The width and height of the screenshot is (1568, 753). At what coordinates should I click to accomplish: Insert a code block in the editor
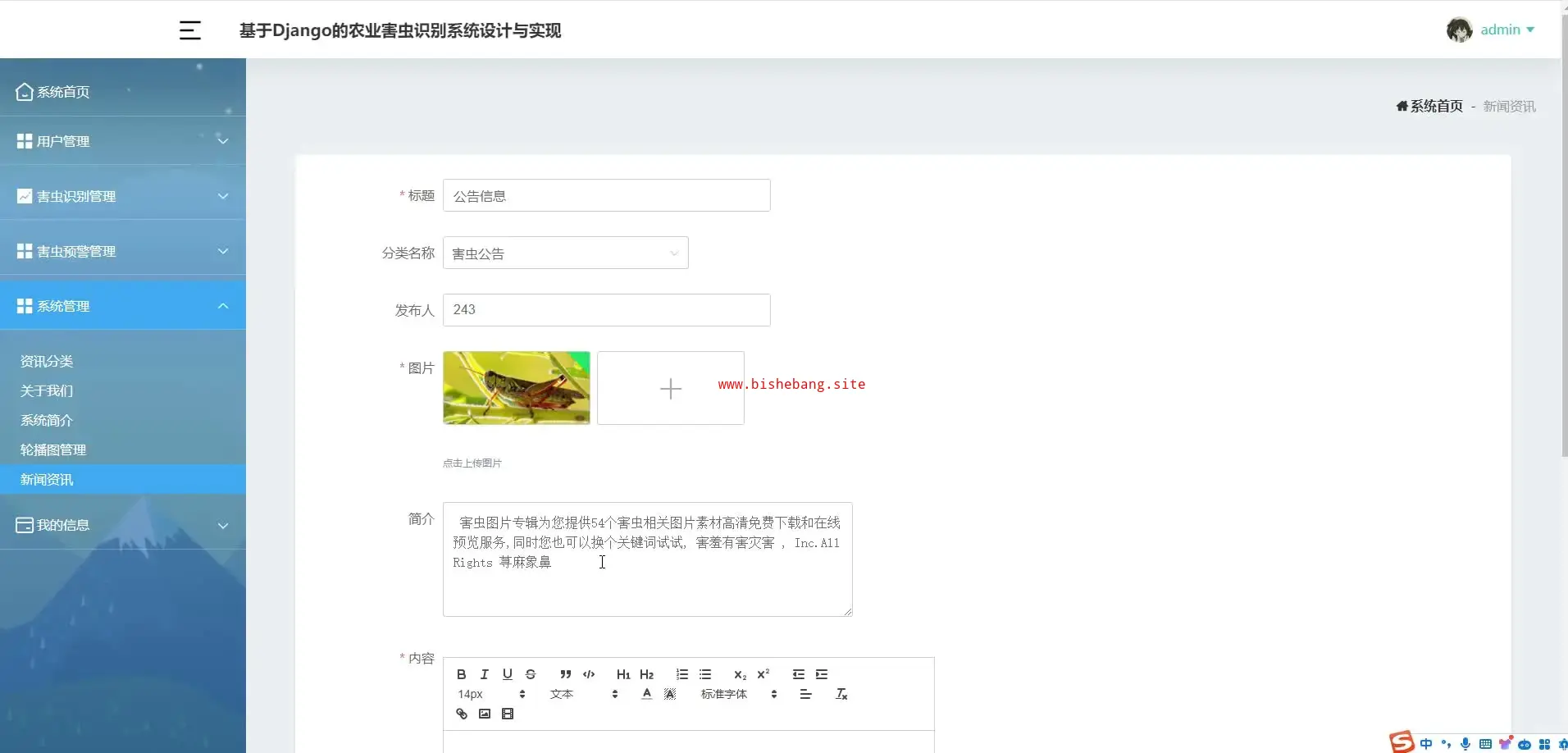click(x=589, y=674)
